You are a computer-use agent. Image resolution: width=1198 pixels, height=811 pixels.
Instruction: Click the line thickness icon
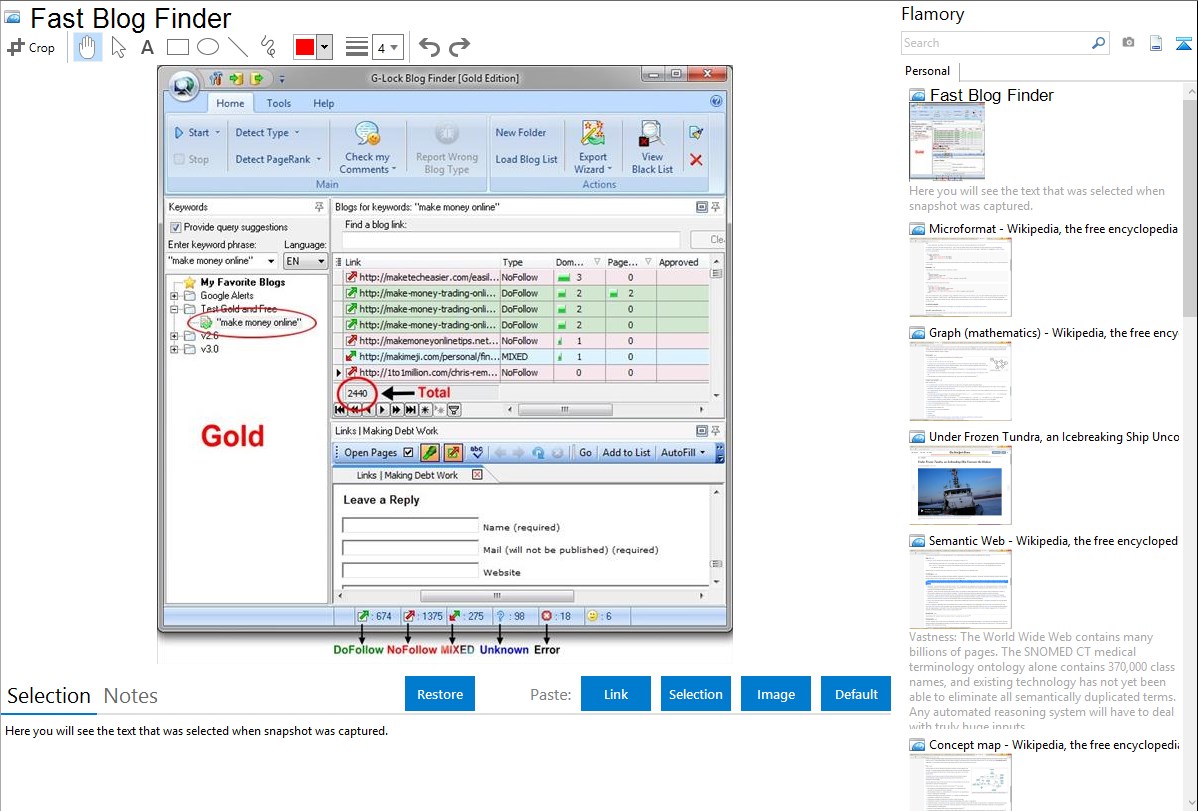pos(357,47)
